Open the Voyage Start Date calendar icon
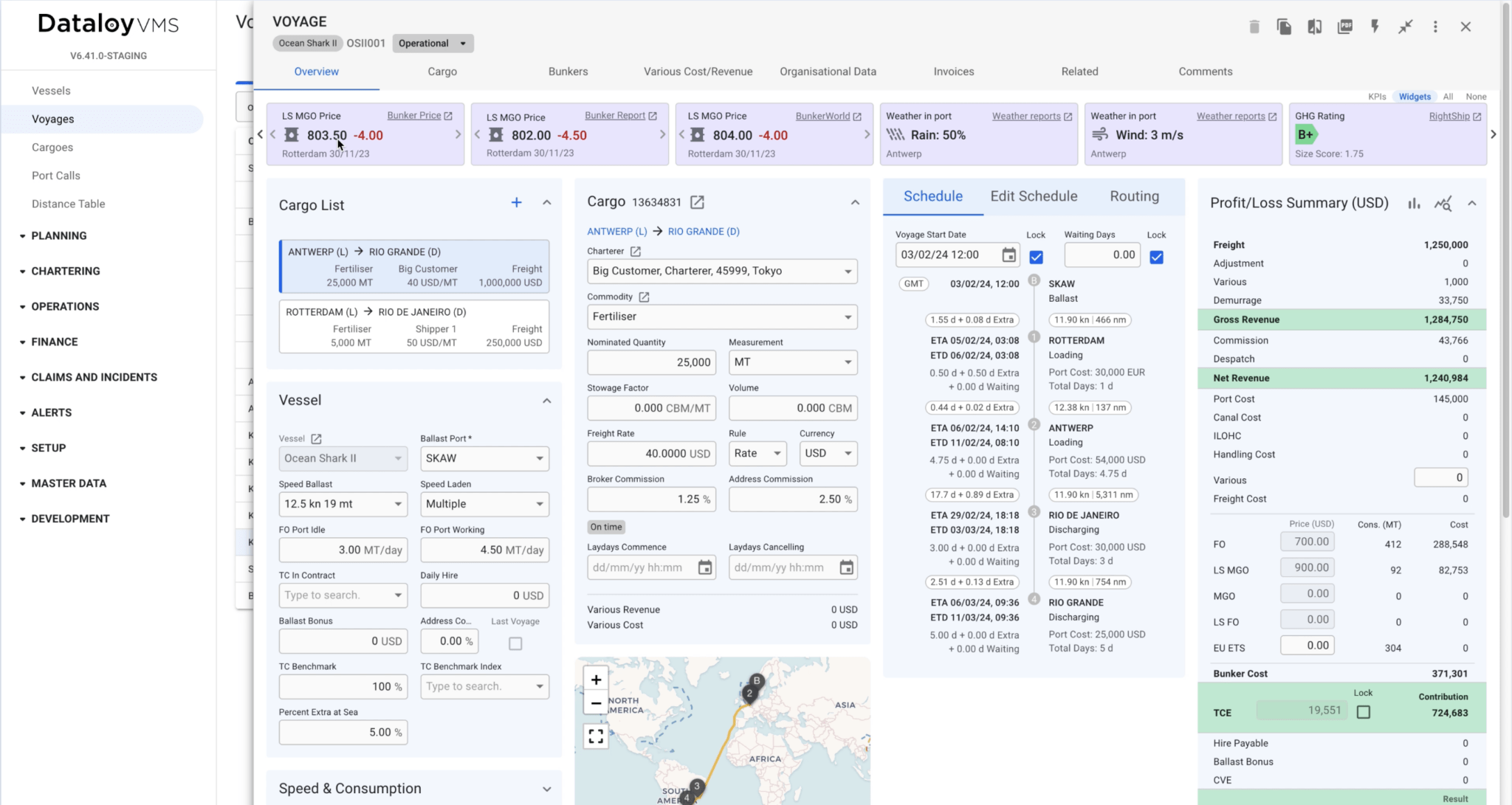Viewport: 1512px width, 805px height. [x=1008, y=255]
